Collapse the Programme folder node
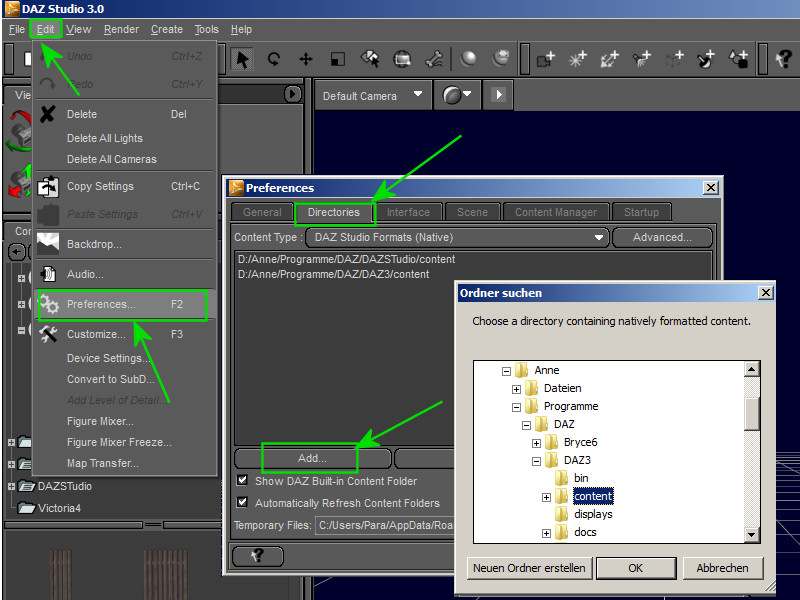 pos(516,407)
